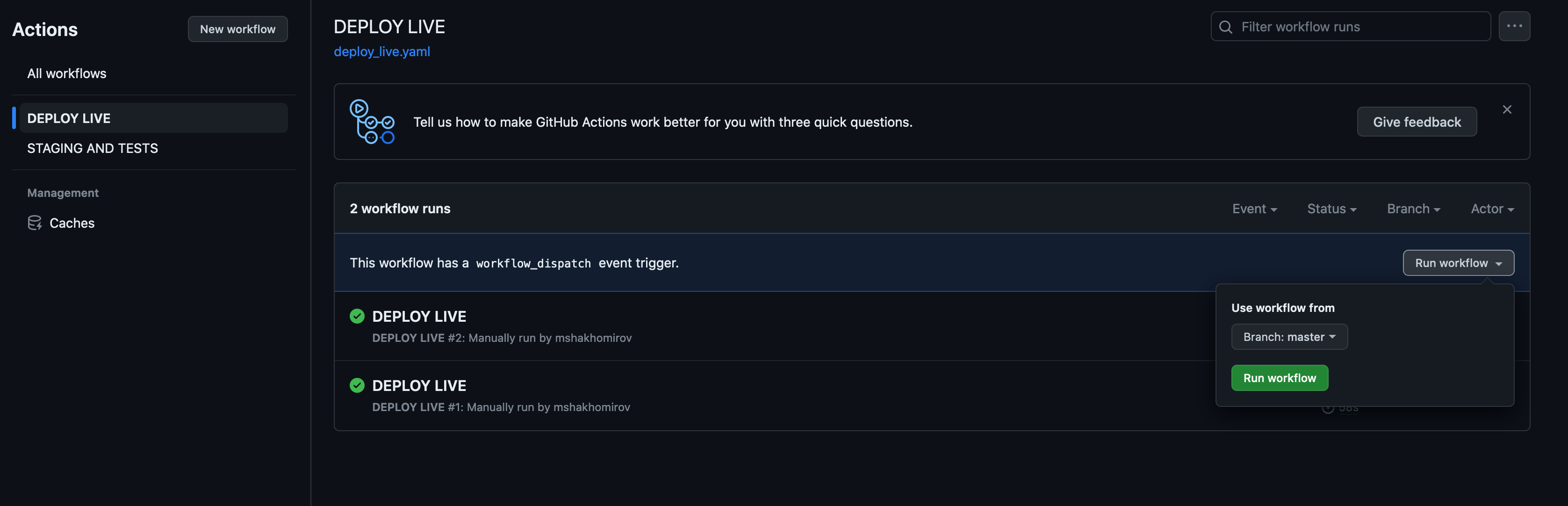The image size is (1568, 506).
Task: Choose branch from Branch: master selector
Action: click(x=1288, y=337)
